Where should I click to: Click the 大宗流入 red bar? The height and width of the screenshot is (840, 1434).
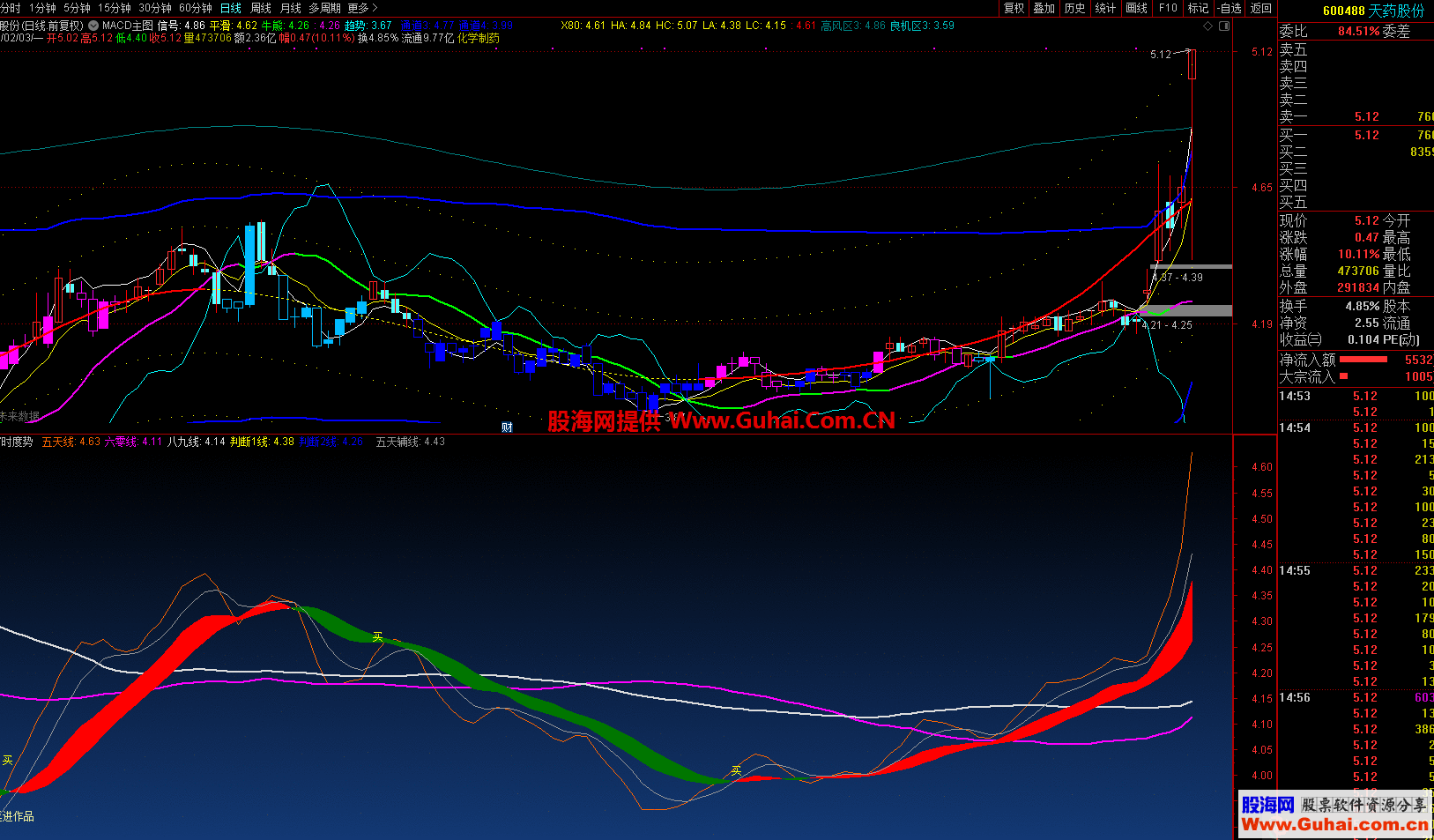click(x=1343, y=376)
